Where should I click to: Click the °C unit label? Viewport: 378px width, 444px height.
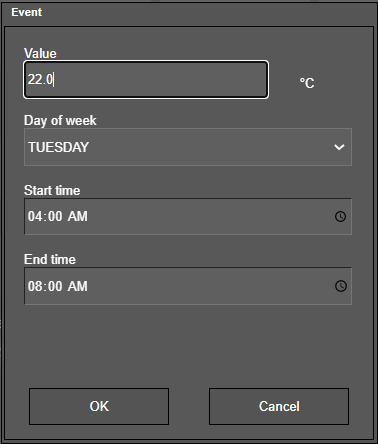[307, 83]
